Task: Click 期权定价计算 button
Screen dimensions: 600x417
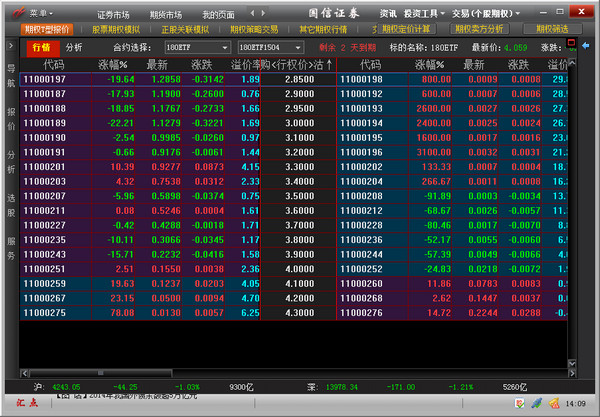Action: (406, 29)
